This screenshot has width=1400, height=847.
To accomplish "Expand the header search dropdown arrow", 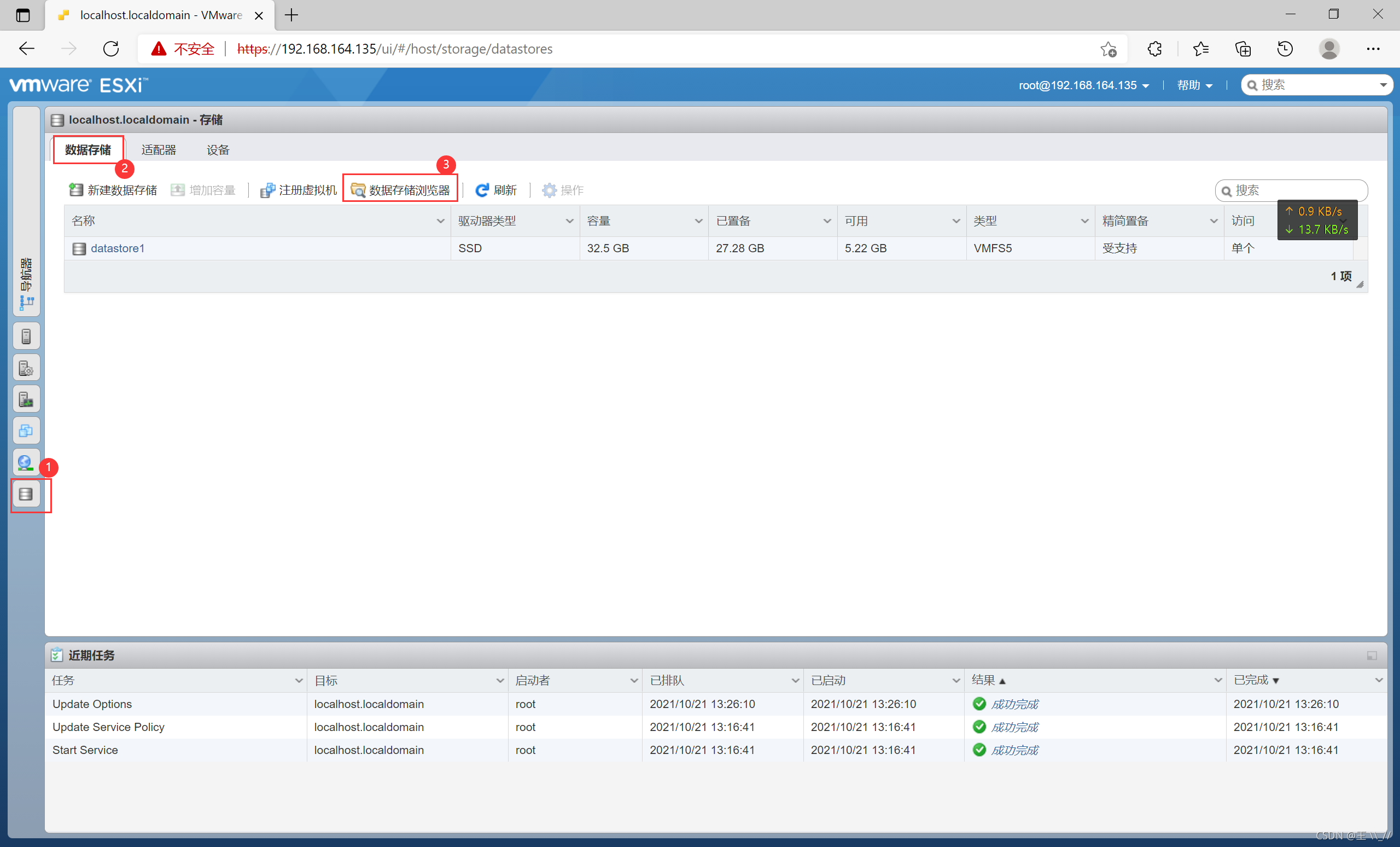I will 1383,85.
